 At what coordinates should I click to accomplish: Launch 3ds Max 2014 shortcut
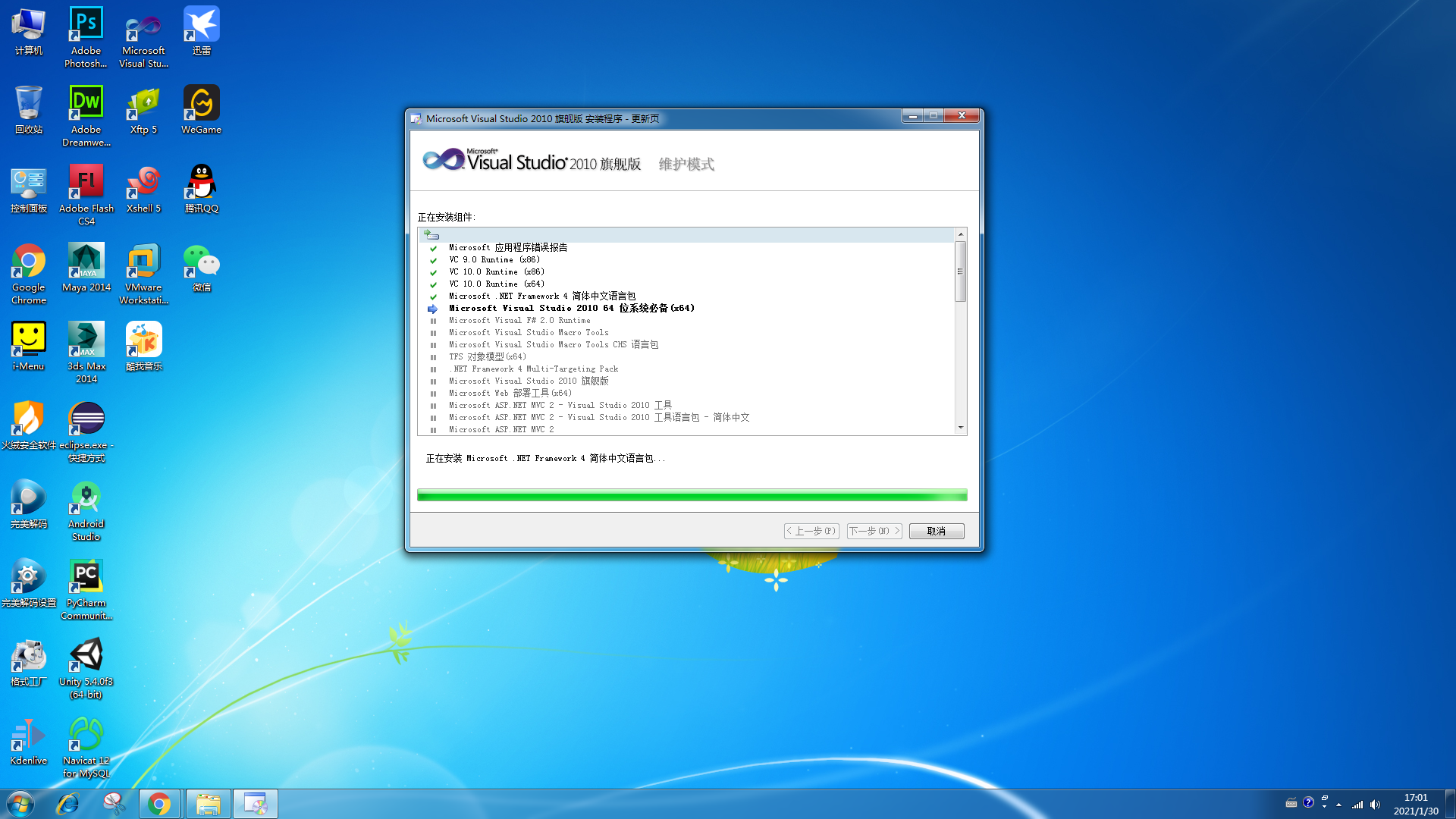coord(86,353)
